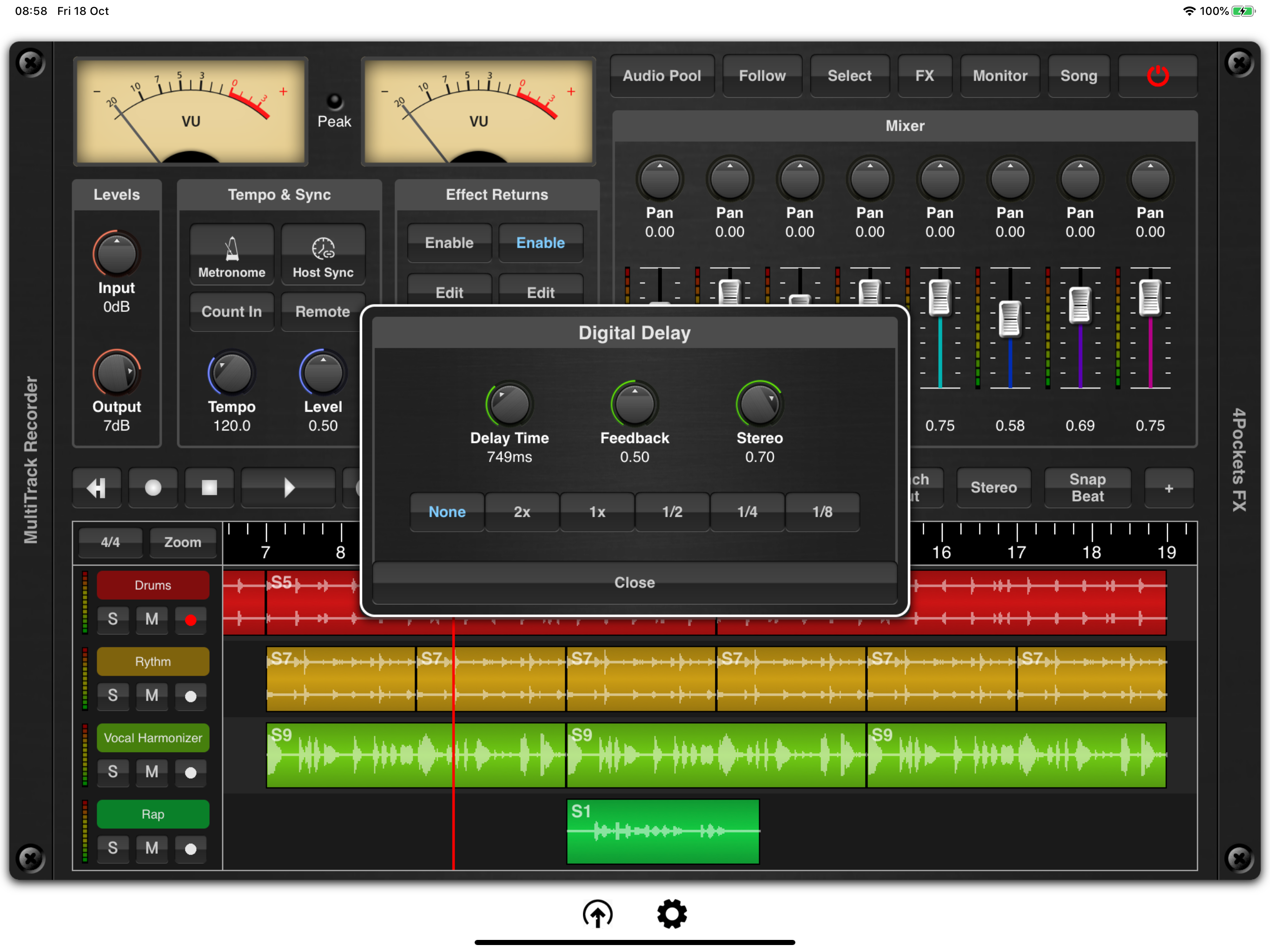Solo the Rythm track
This screenshot has height=952, width=1270.
click(112, 695)
